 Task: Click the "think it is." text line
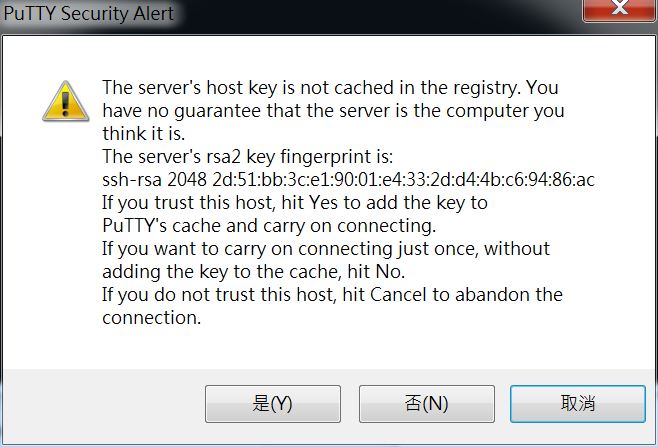(144, 134)
